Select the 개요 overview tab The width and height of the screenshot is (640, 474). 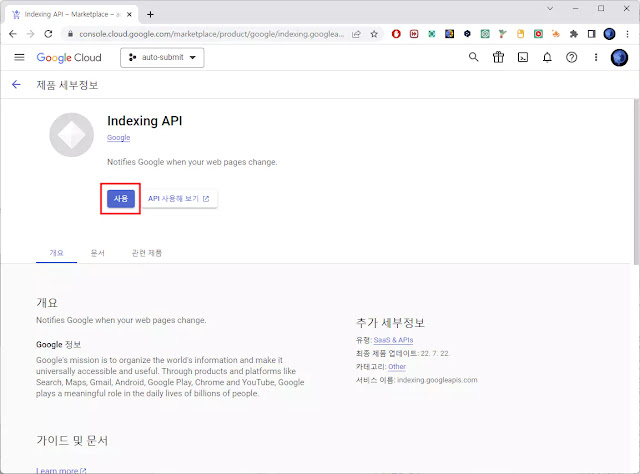pos(56,253)
